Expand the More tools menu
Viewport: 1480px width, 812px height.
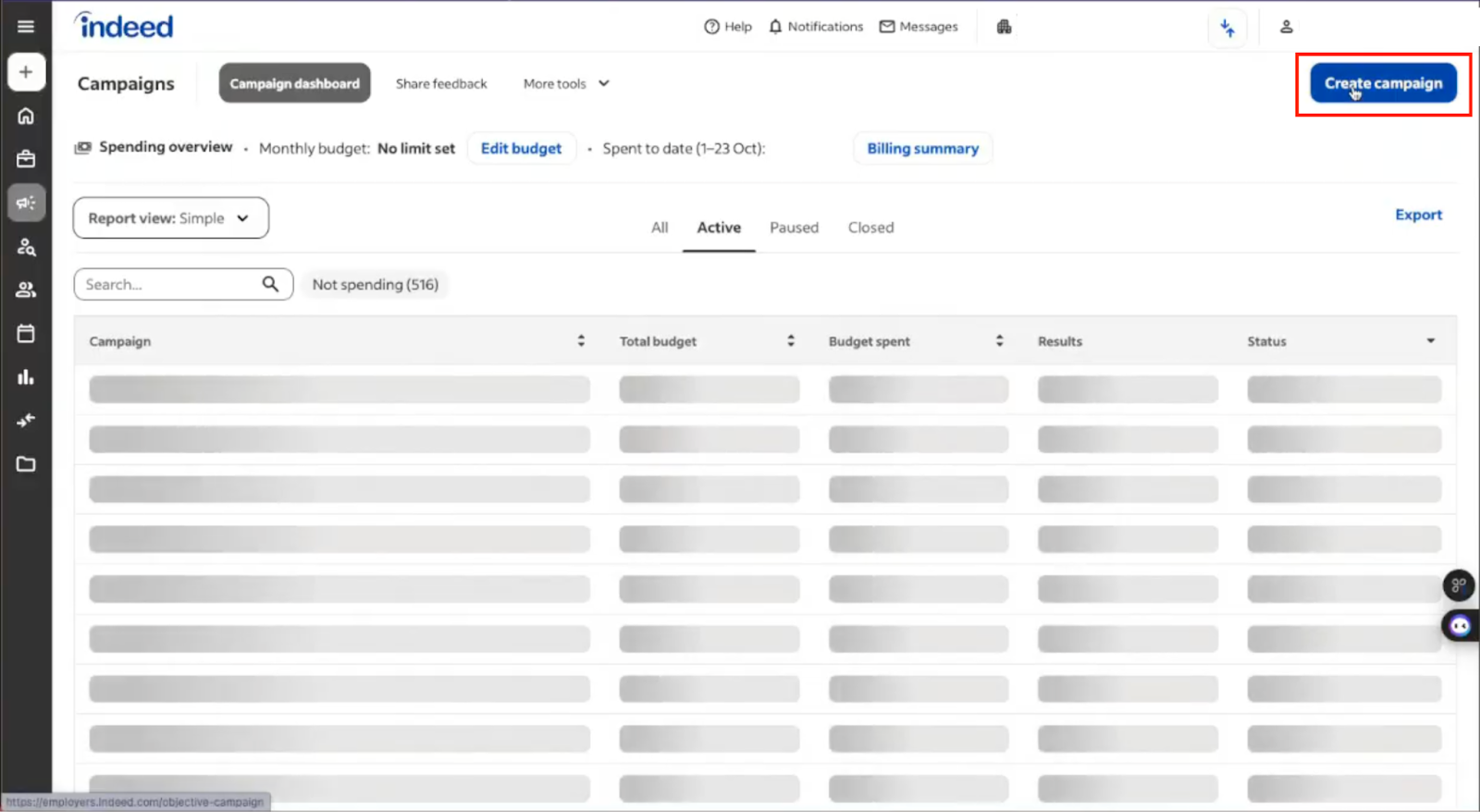(566, 83)
